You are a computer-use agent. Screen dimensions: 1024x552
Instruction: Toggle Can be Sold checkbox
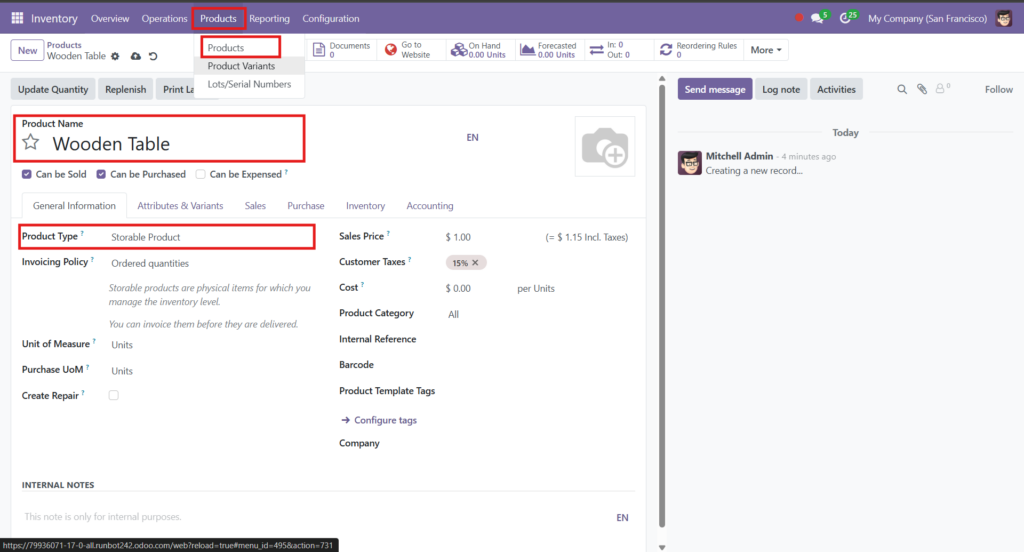tap(27, 174)
